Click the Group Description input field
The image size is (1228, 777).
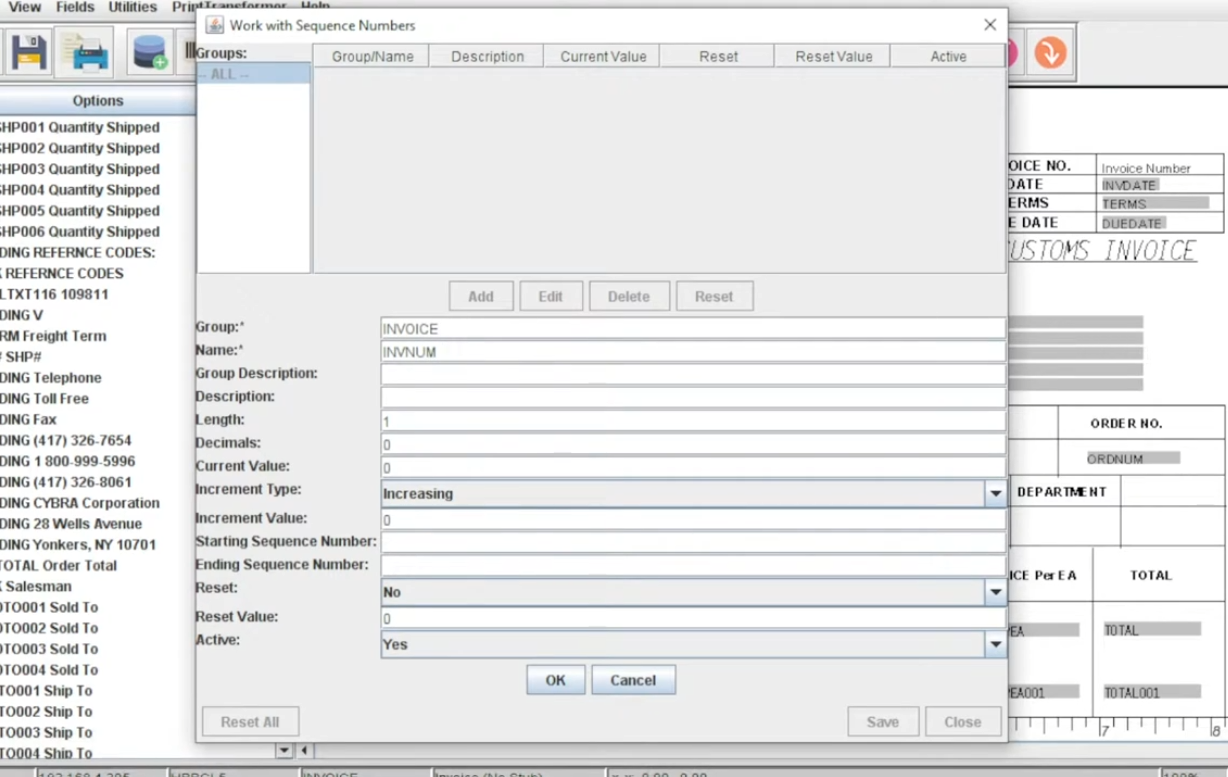click(x=693, y=375)
